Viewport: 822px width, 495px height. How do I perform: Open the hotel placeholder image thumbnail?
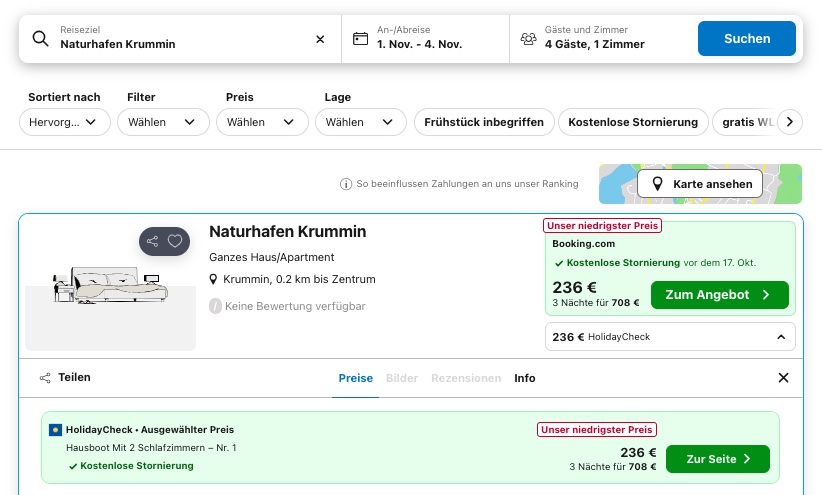click(x=111, y=286)
